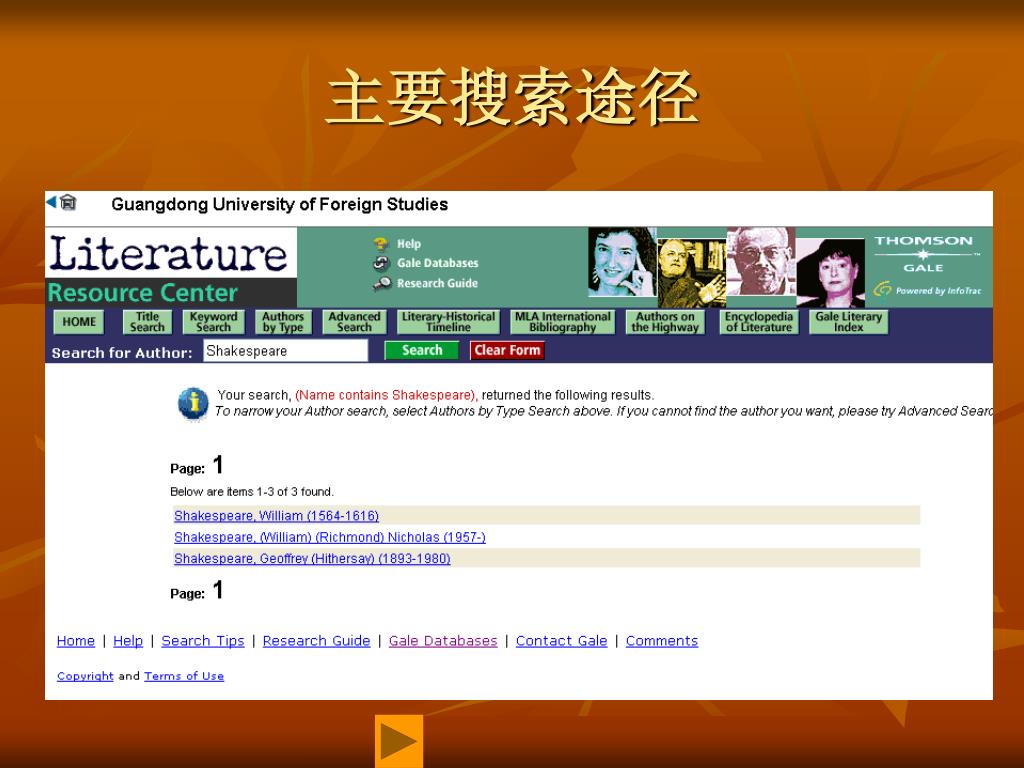Click the blue back arrow icon

[51, 202]
